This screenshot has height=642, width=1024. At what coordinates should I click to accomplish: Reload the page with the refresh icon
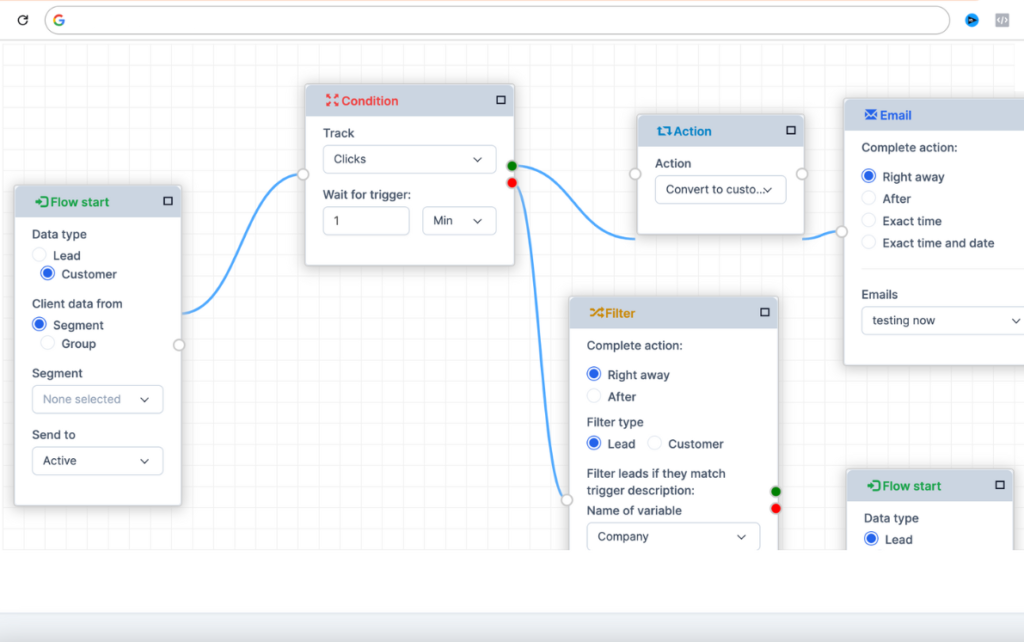point(23,20)
